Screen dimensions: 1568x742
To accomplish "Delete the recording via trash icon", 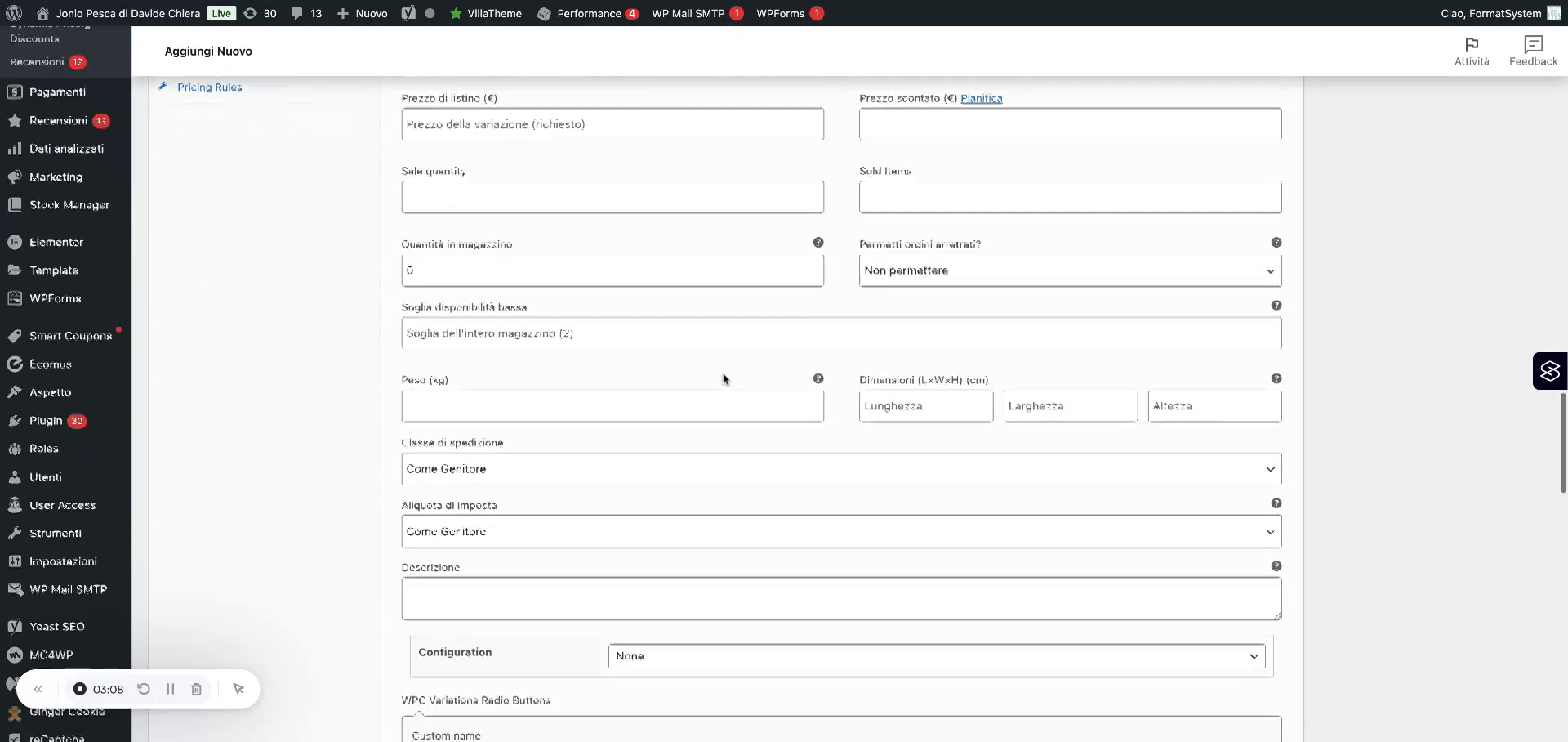I will 196,689.
